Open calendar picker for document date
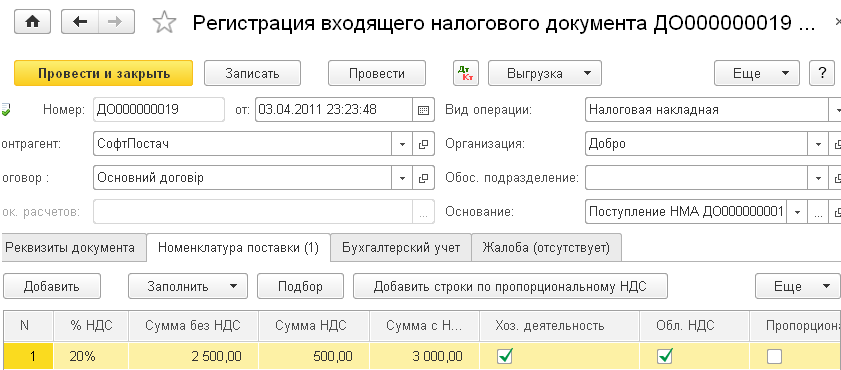 [x=423, y=110]
